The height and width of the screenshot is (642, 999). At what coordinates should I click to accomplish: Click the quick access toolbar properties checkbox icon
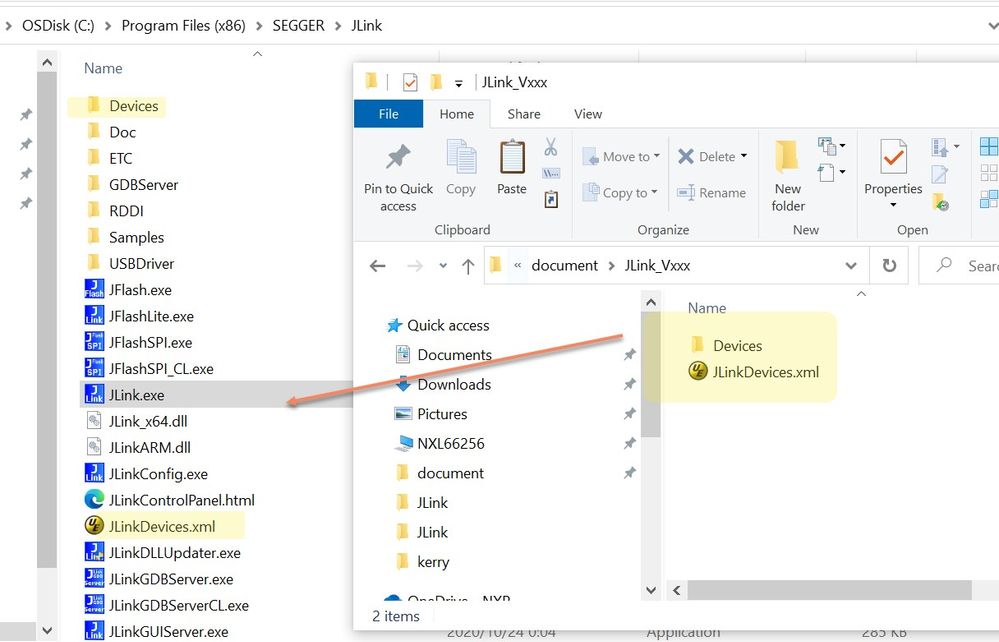click(x=410, y=82)
